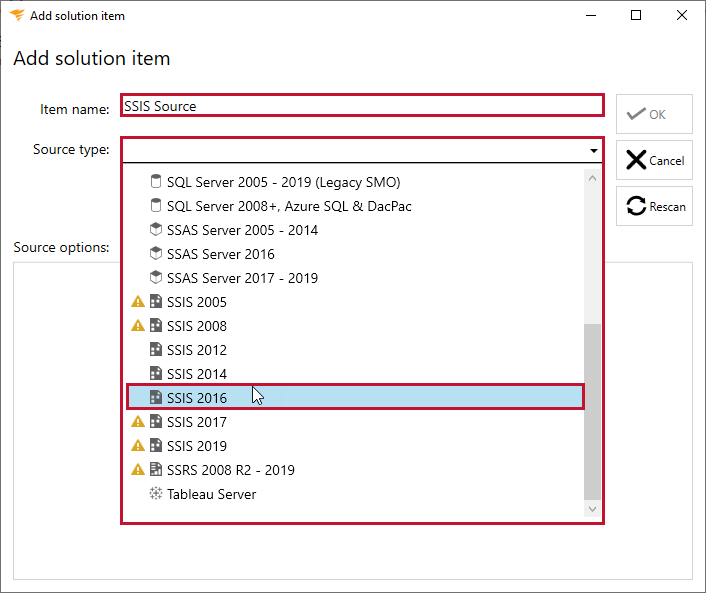Click the report icon of SSRS 2008 R2 - 2019

coord(155,469)
